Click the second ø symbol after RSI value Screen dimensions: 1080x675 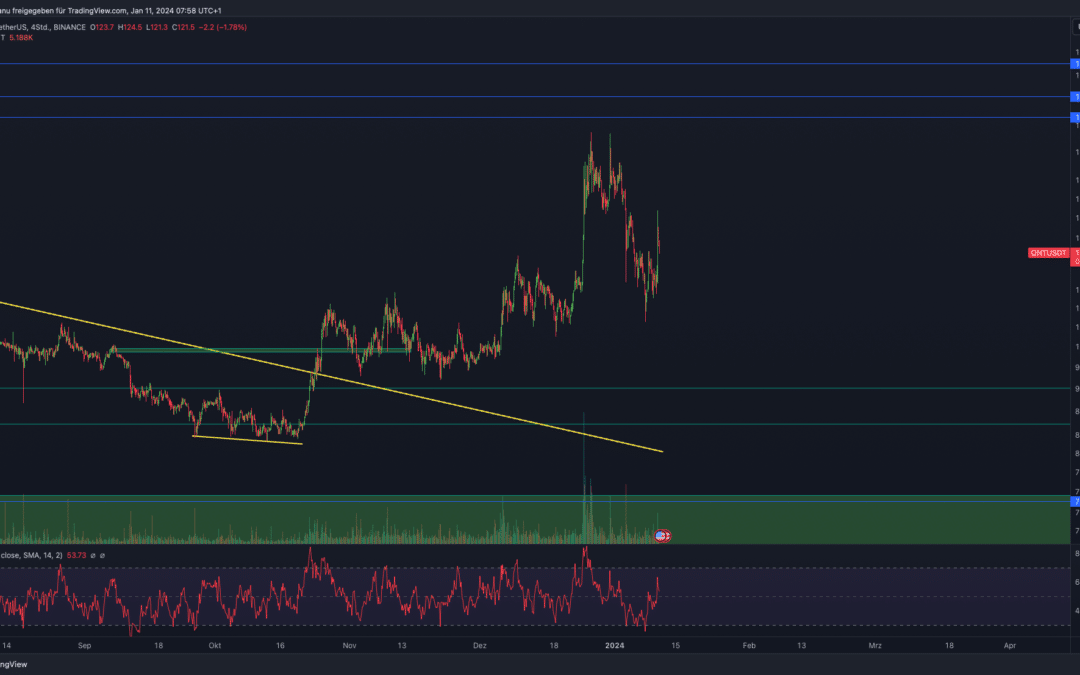point(103,555)
